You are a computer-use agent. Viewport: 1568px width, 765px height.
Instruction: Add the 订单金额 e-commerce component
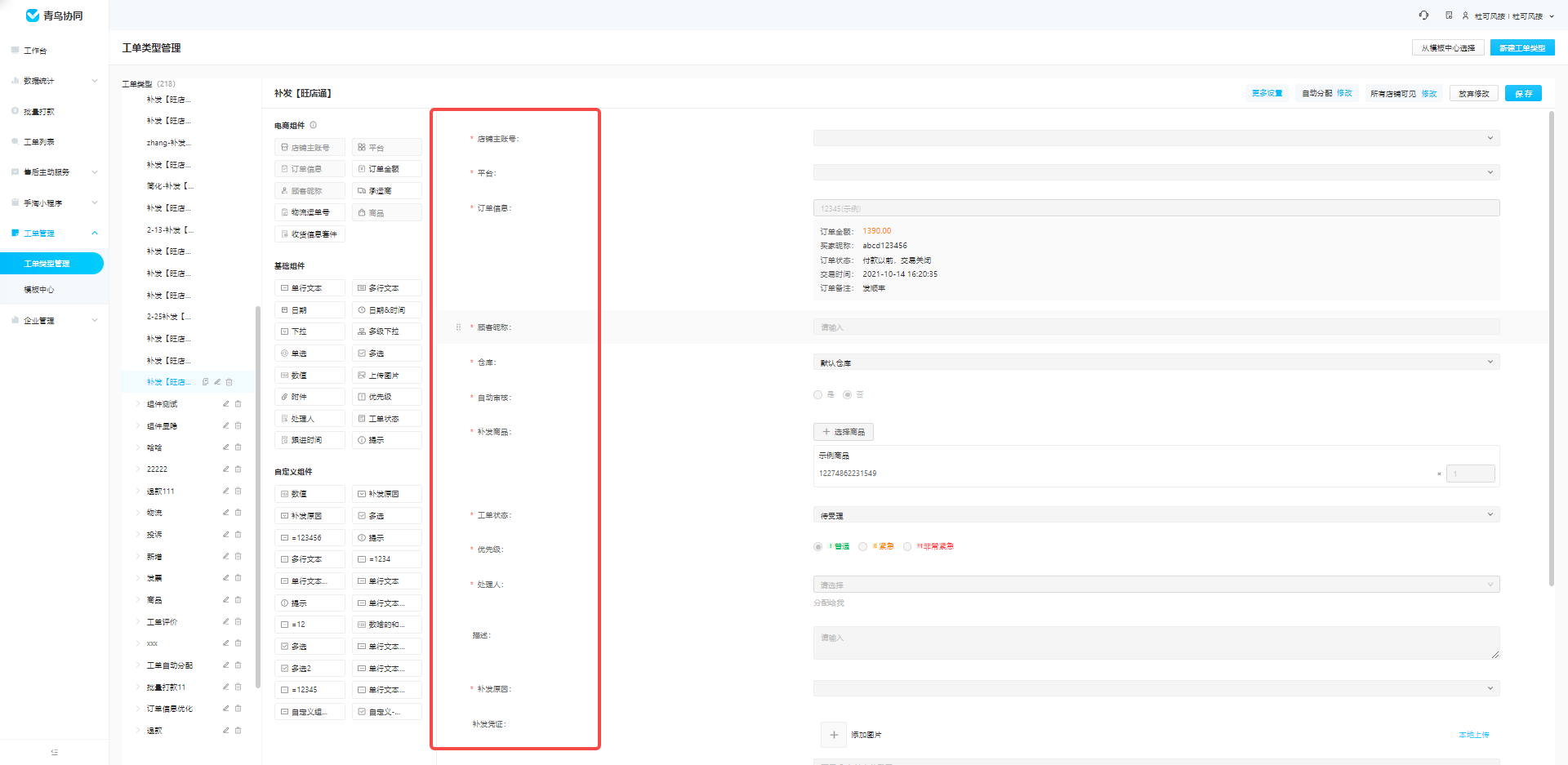(387, 169)
